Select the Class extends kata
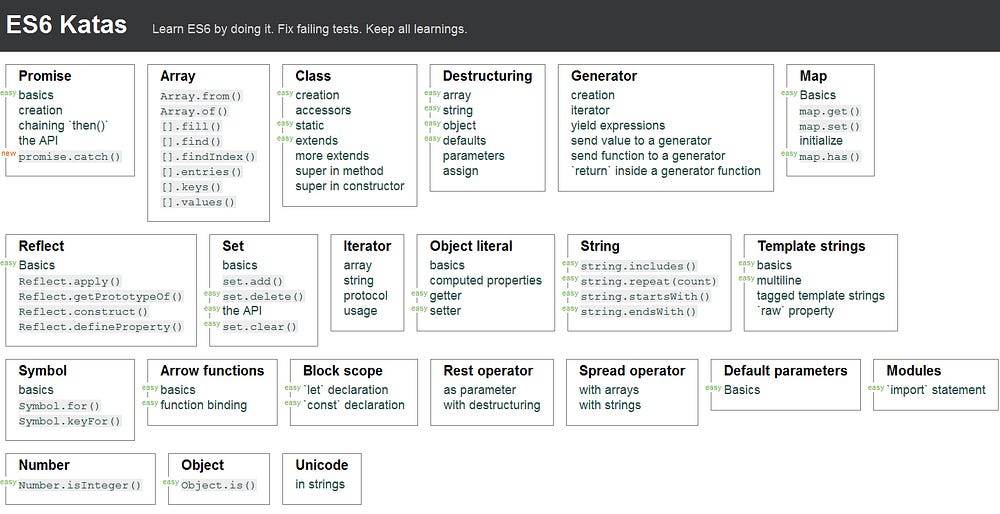Image resolution: width=1000 pixels, height=514 pixels. (316, 141)
